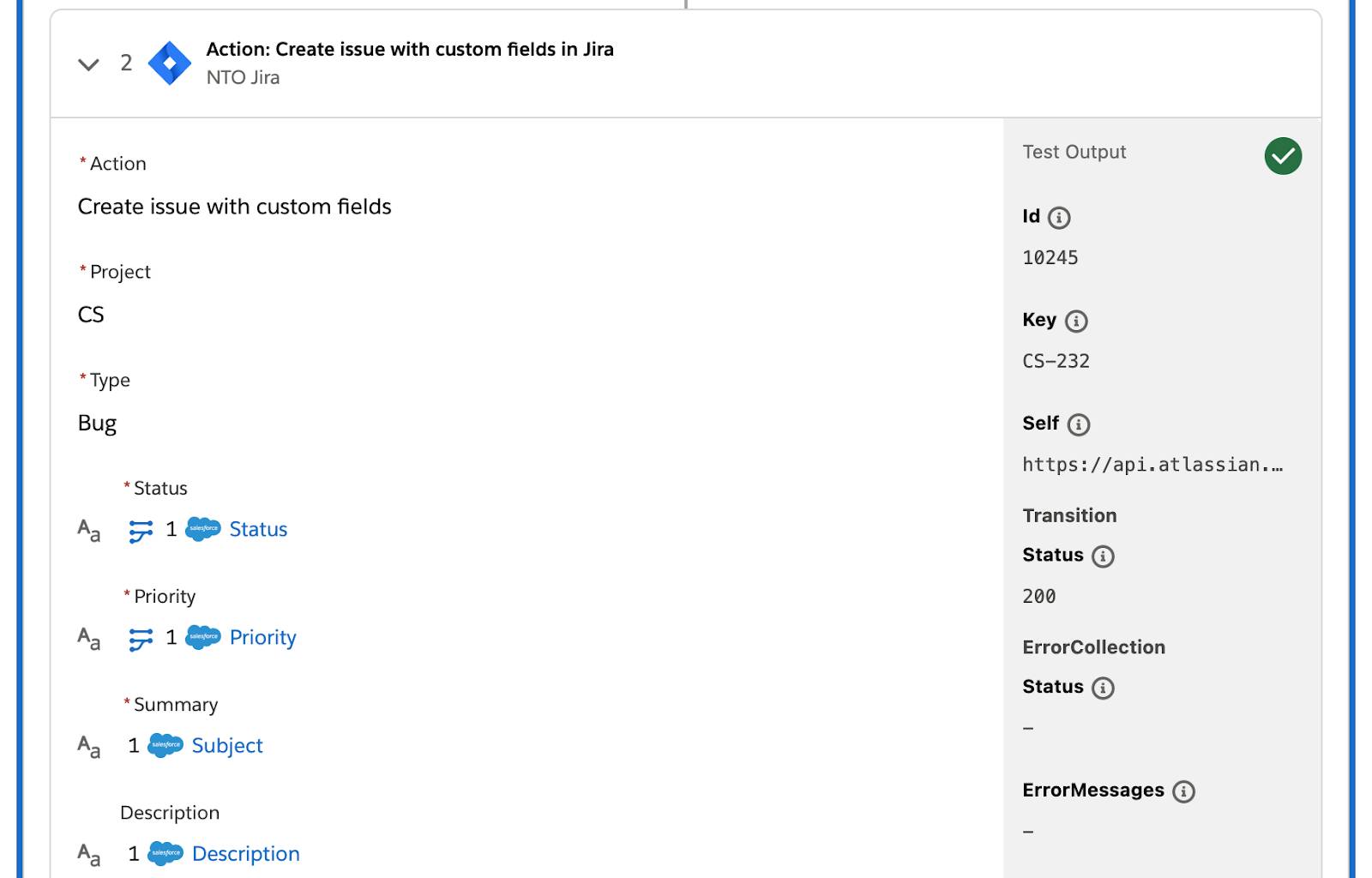Click the Salesforce cloud icon in the Summary field

[165, 745]
